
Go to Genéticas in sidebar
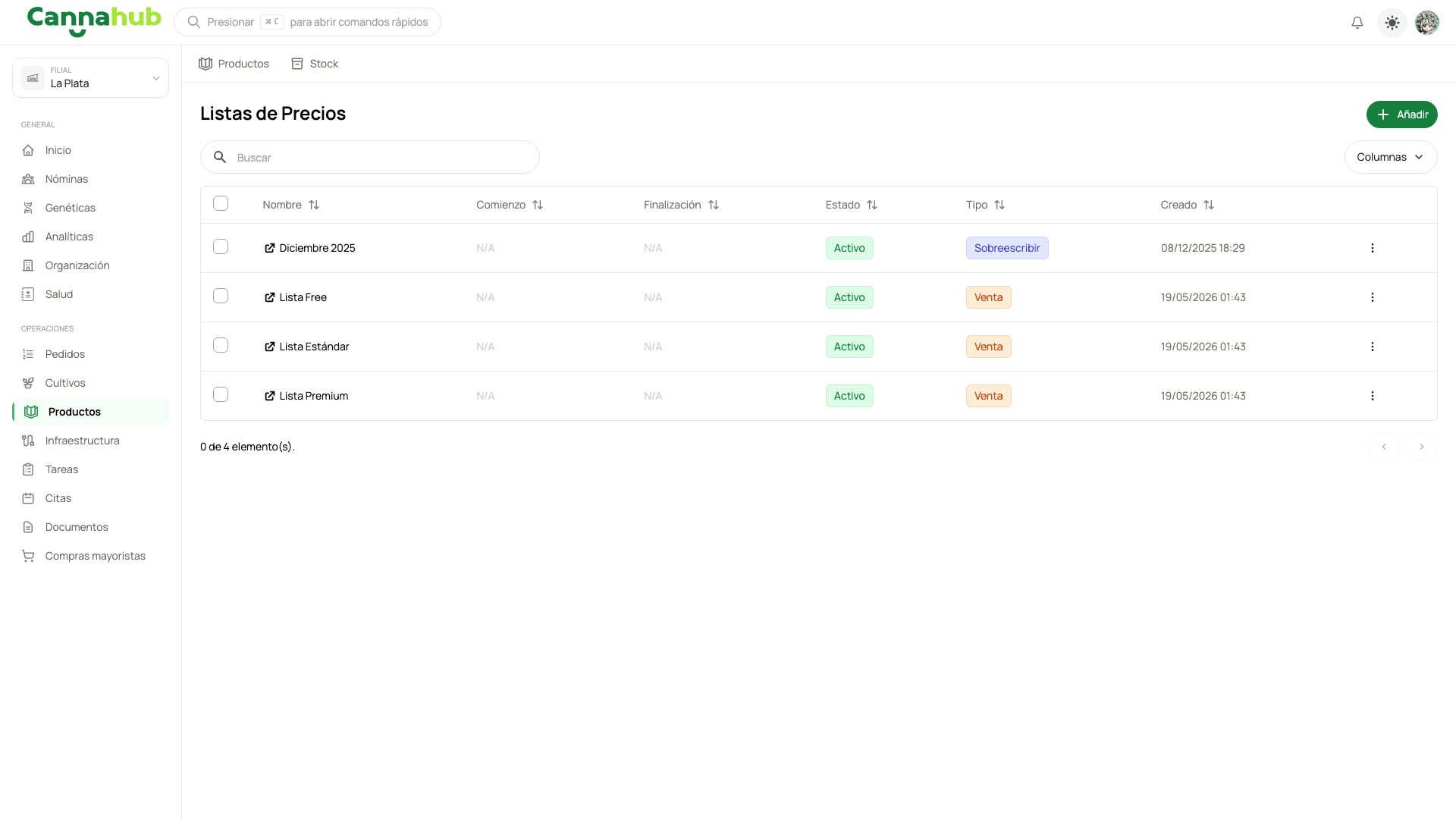tap(90, 208)
